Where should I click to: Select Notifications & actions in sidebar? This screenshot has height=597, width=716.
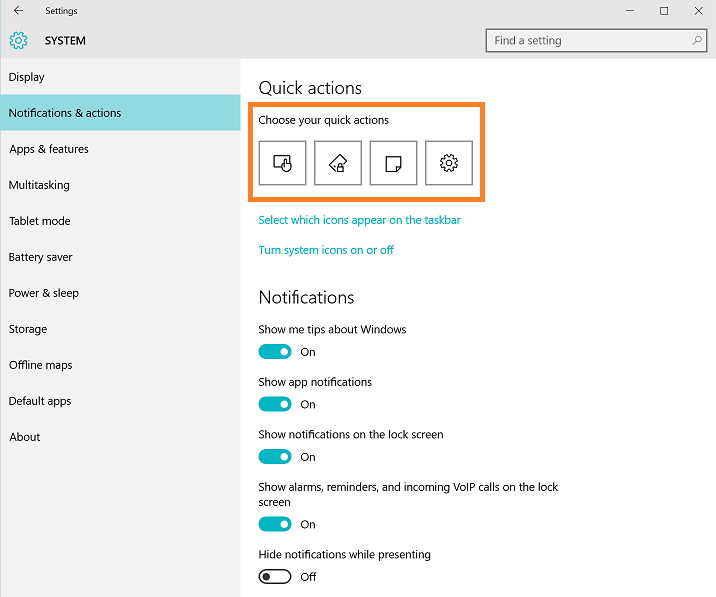121,113
